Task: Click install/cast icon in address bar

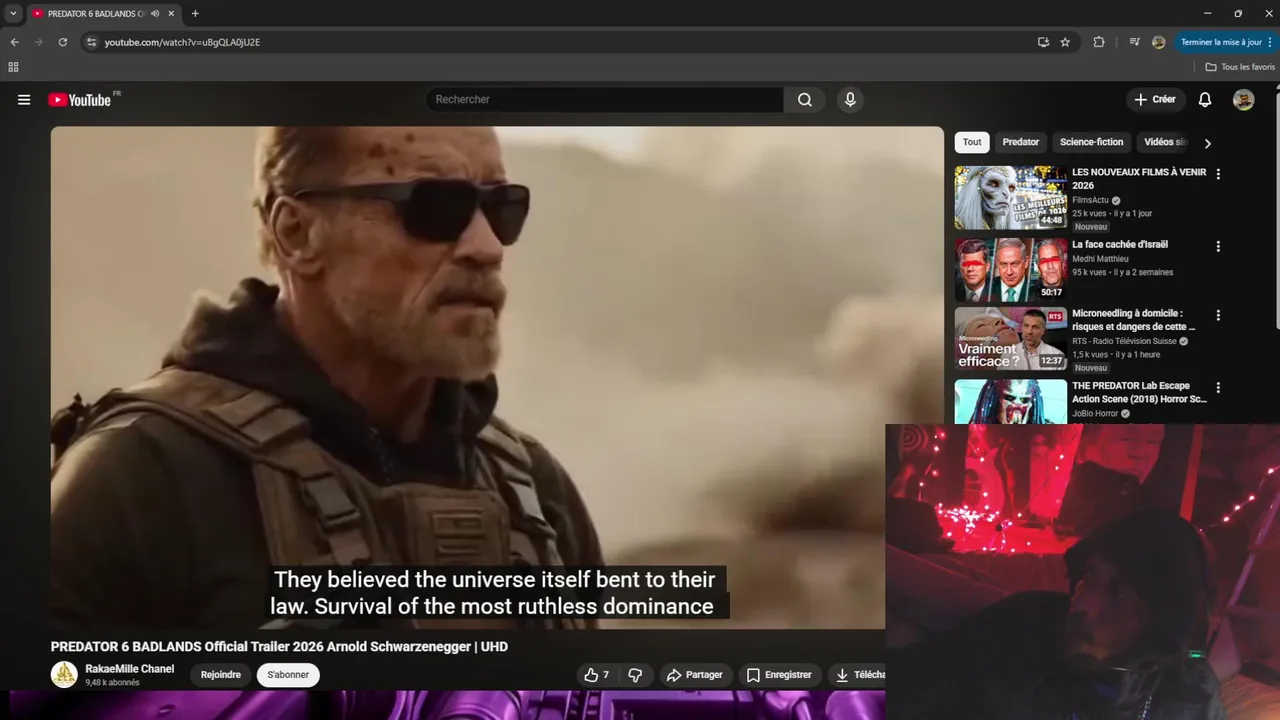Action: (x=1043, y=42)
